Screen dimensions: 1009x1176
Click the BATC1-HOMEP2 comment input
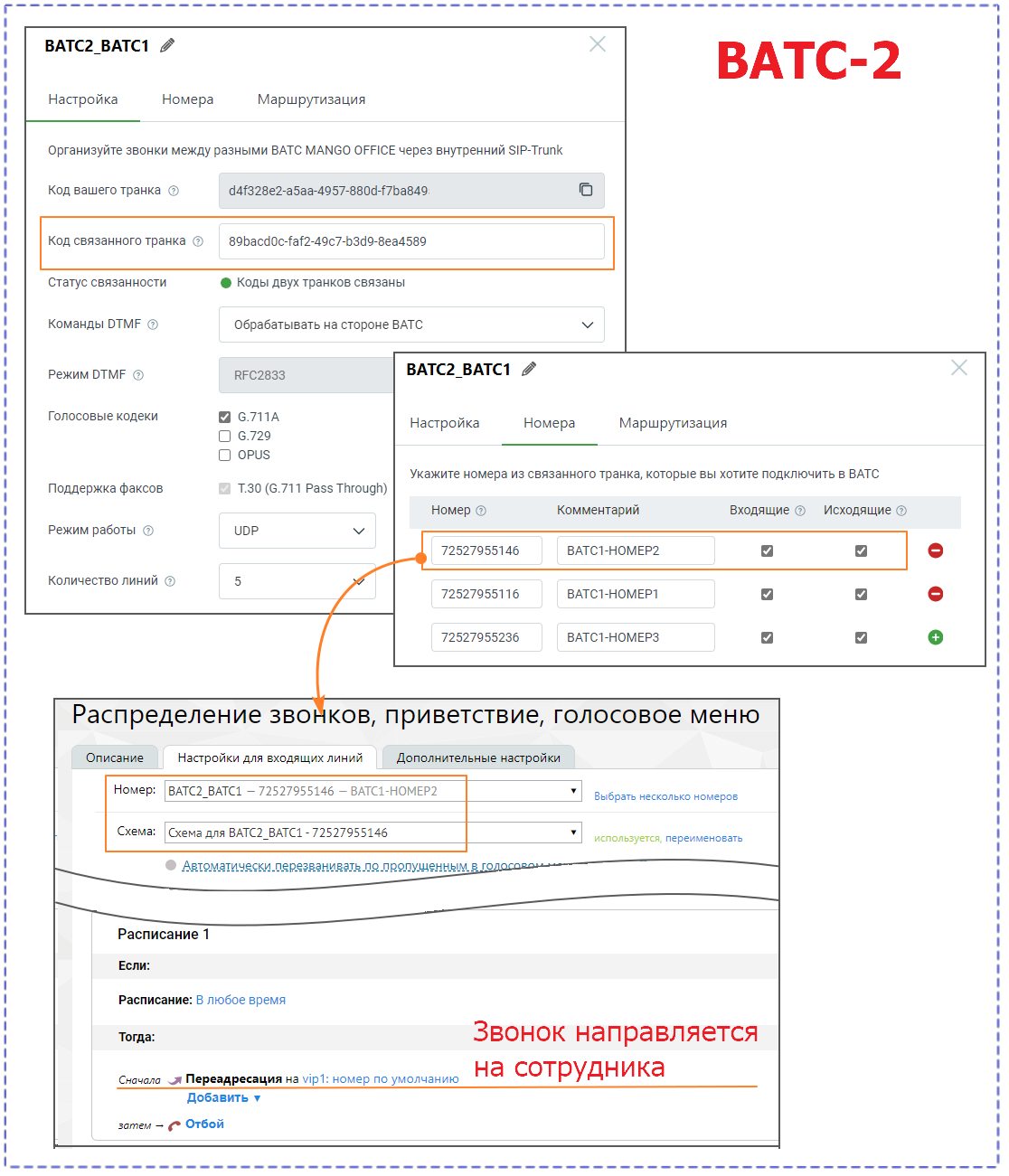[636, 550]
